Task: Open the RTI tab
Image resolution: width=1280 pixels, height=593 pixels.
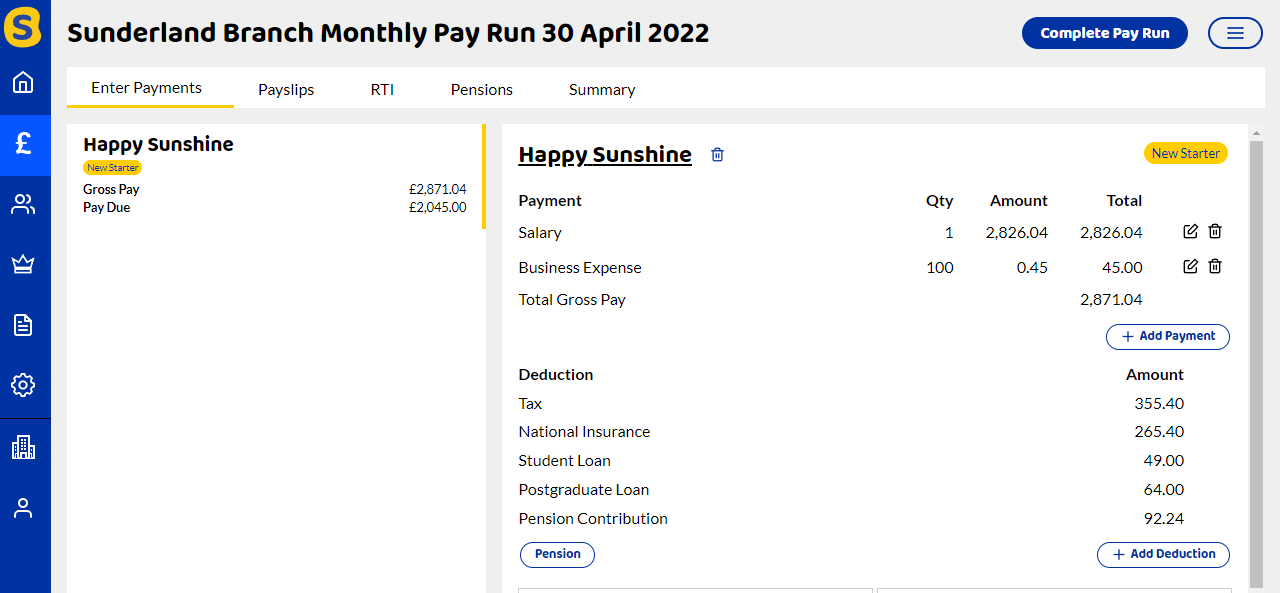Action: tap(382, 89)
